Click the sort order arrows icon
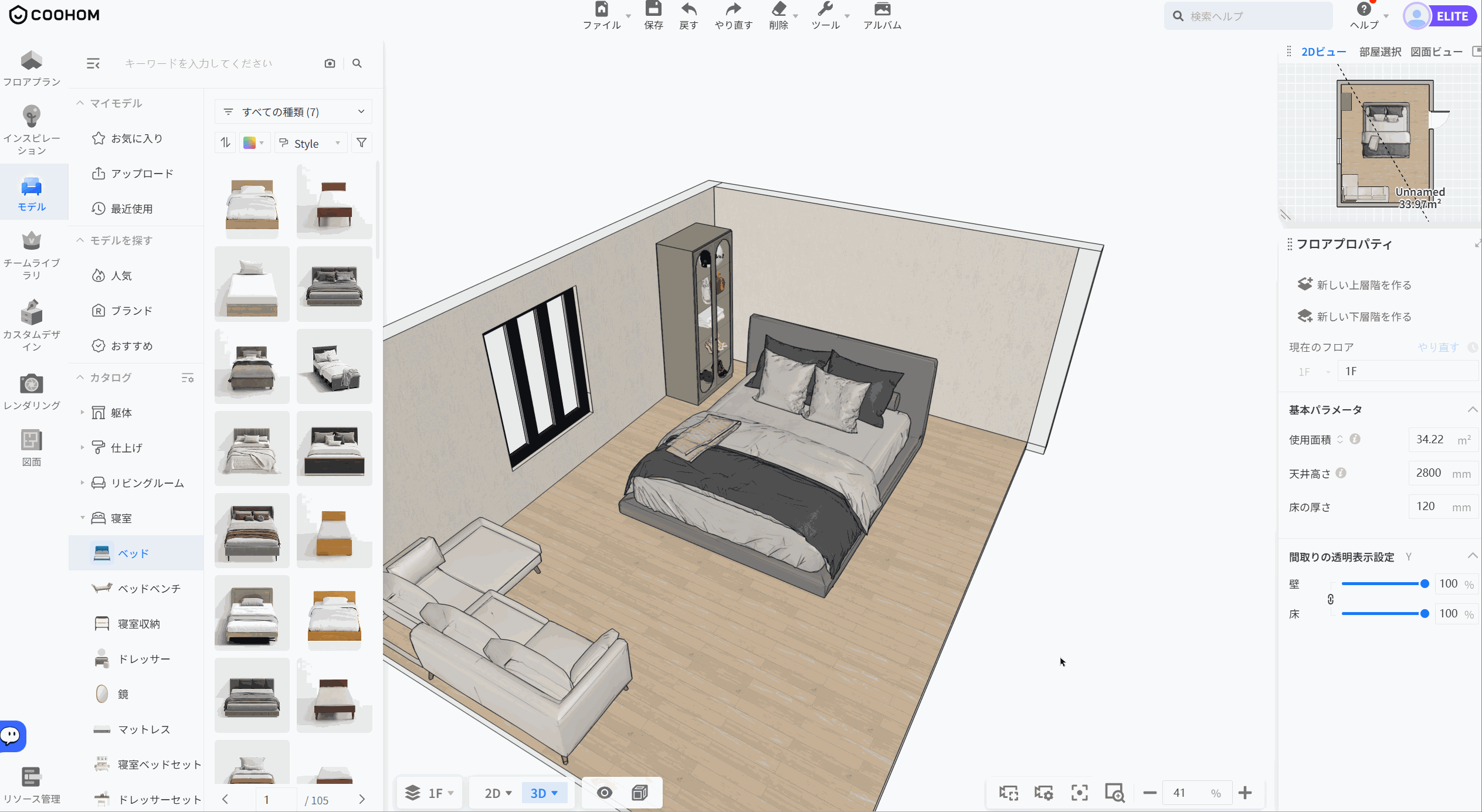This screenshot has width=1482, height=812. [226, 142]
